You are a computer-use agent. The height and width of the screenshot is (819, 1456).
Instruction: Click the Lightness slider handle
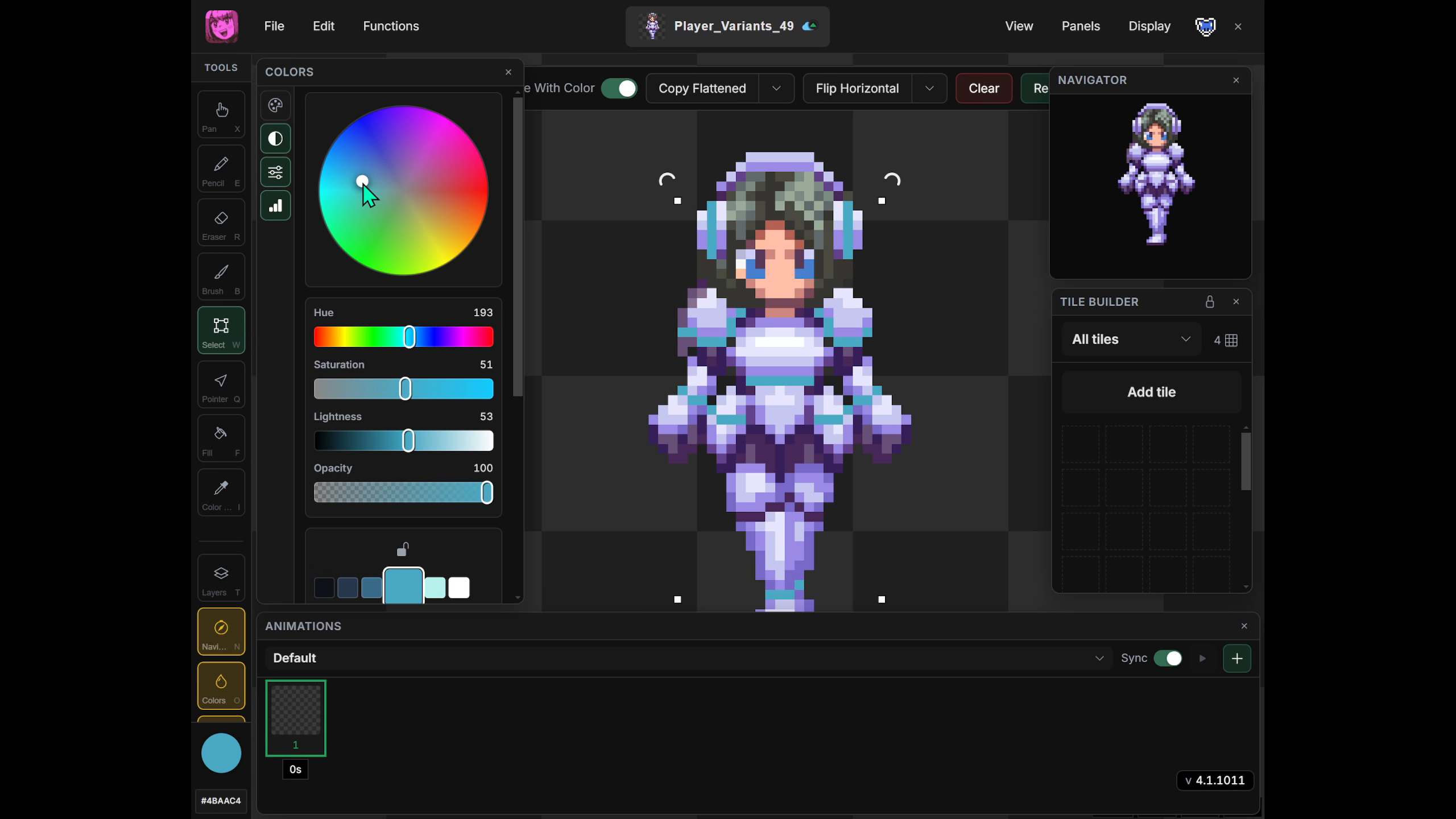click(408, 441)
